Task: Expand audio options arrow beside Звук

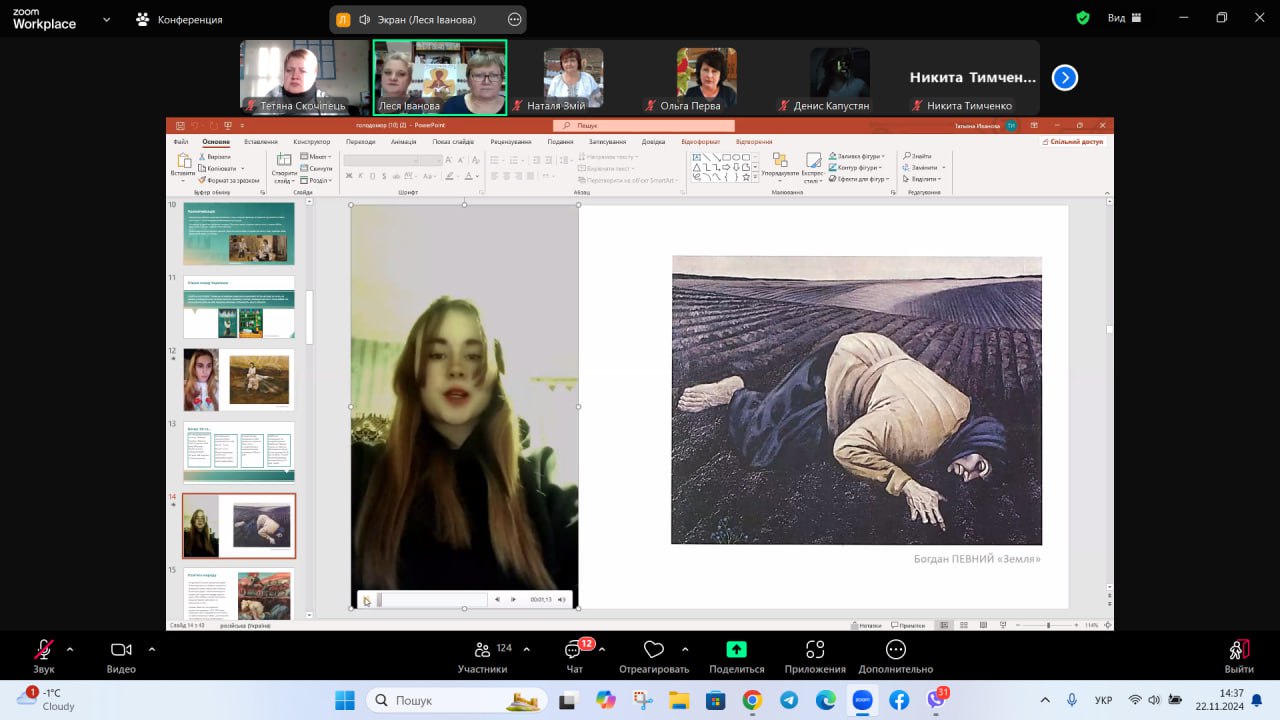Action: click(x=70, y=648)
